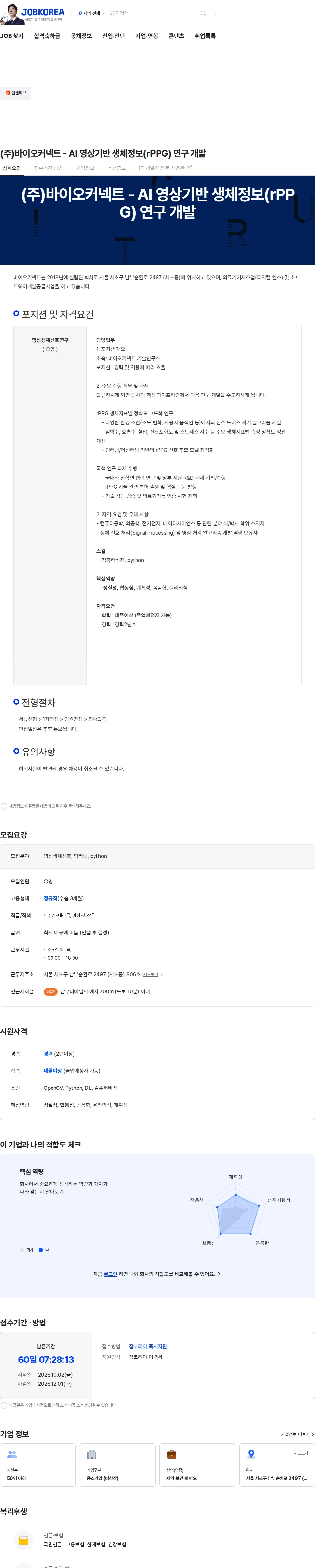Click the blue 나 legend swatch
Image resolution: width=315 pixels, height=1568 pixels.
tap(41, 1250)
